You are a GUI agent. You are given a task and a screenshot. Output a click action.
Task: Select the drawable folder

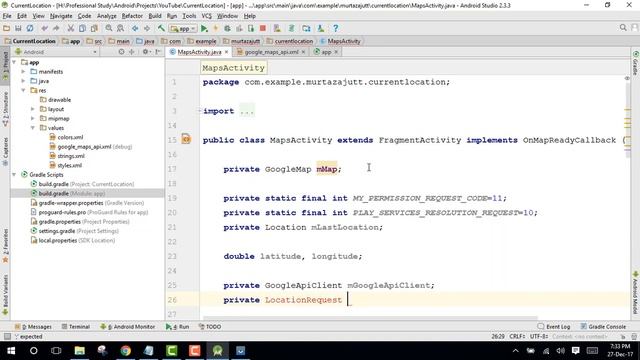[55, 100]
